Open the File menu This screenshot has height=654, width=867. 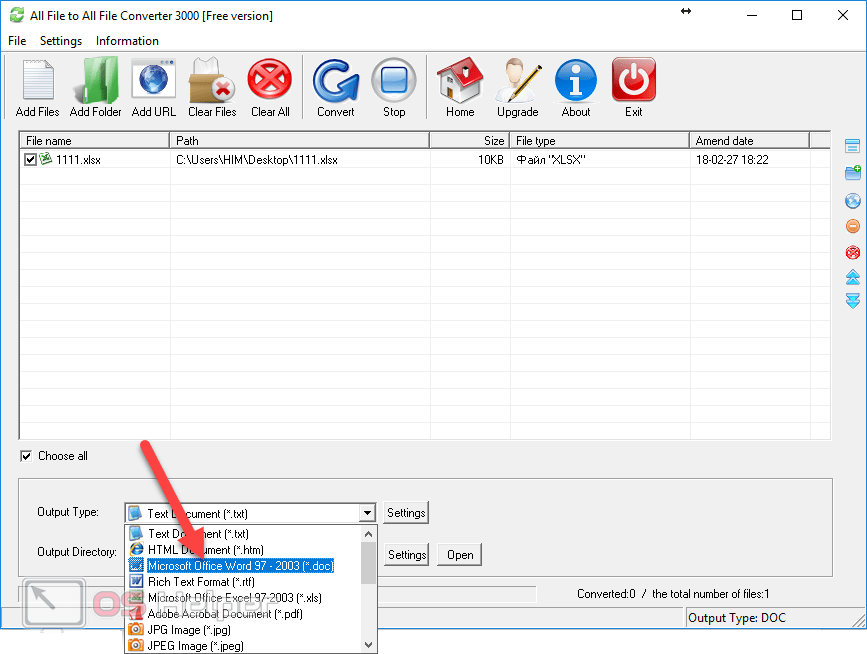[x=17, y=41]
